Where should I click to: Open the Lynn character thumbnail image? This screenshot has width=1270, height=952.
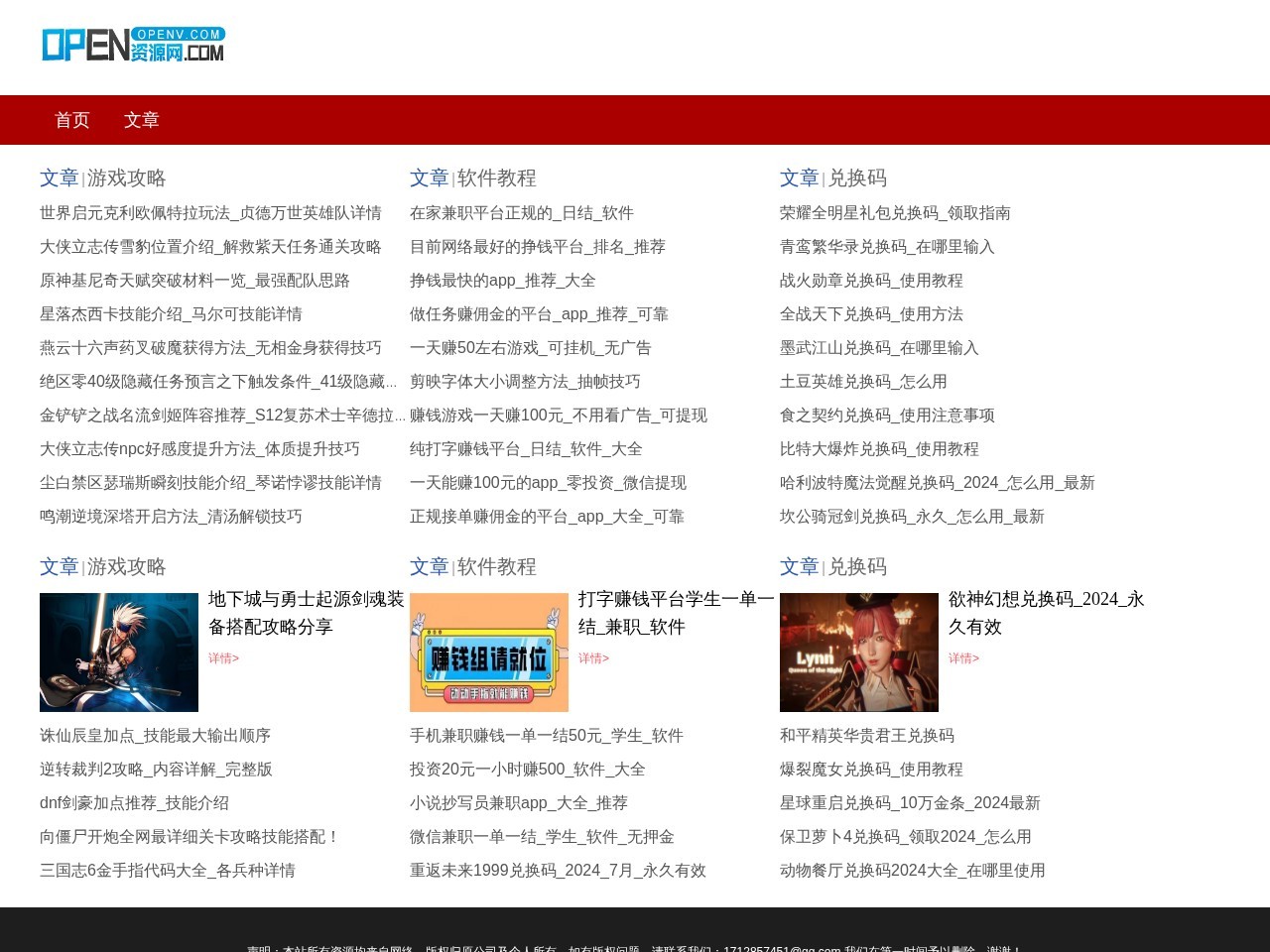tap(859, 653)
